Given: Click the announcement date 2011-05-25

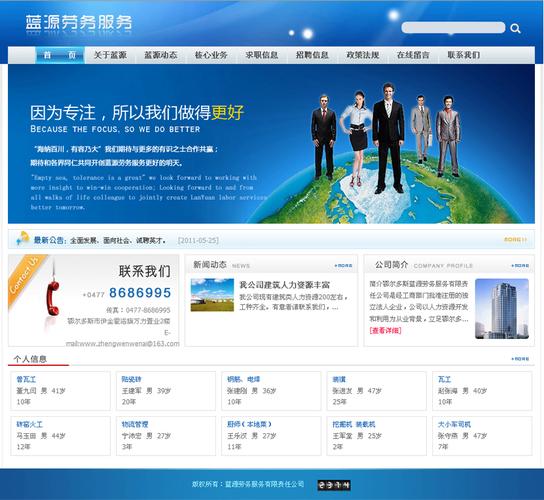Looking at the screenshot, I should point(198,240).
